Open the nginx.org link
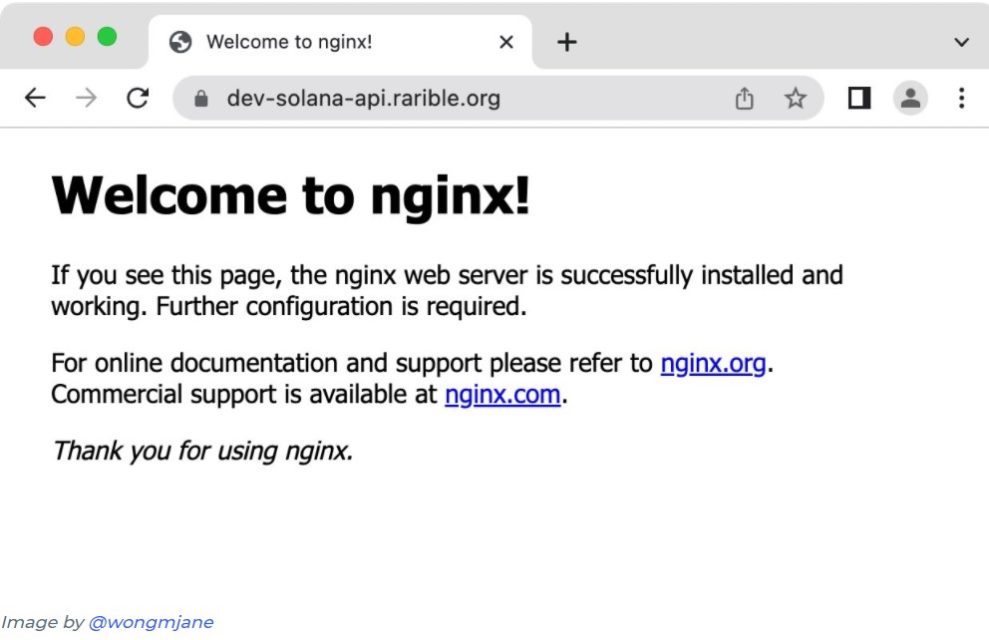 click(x=713, y=364)
